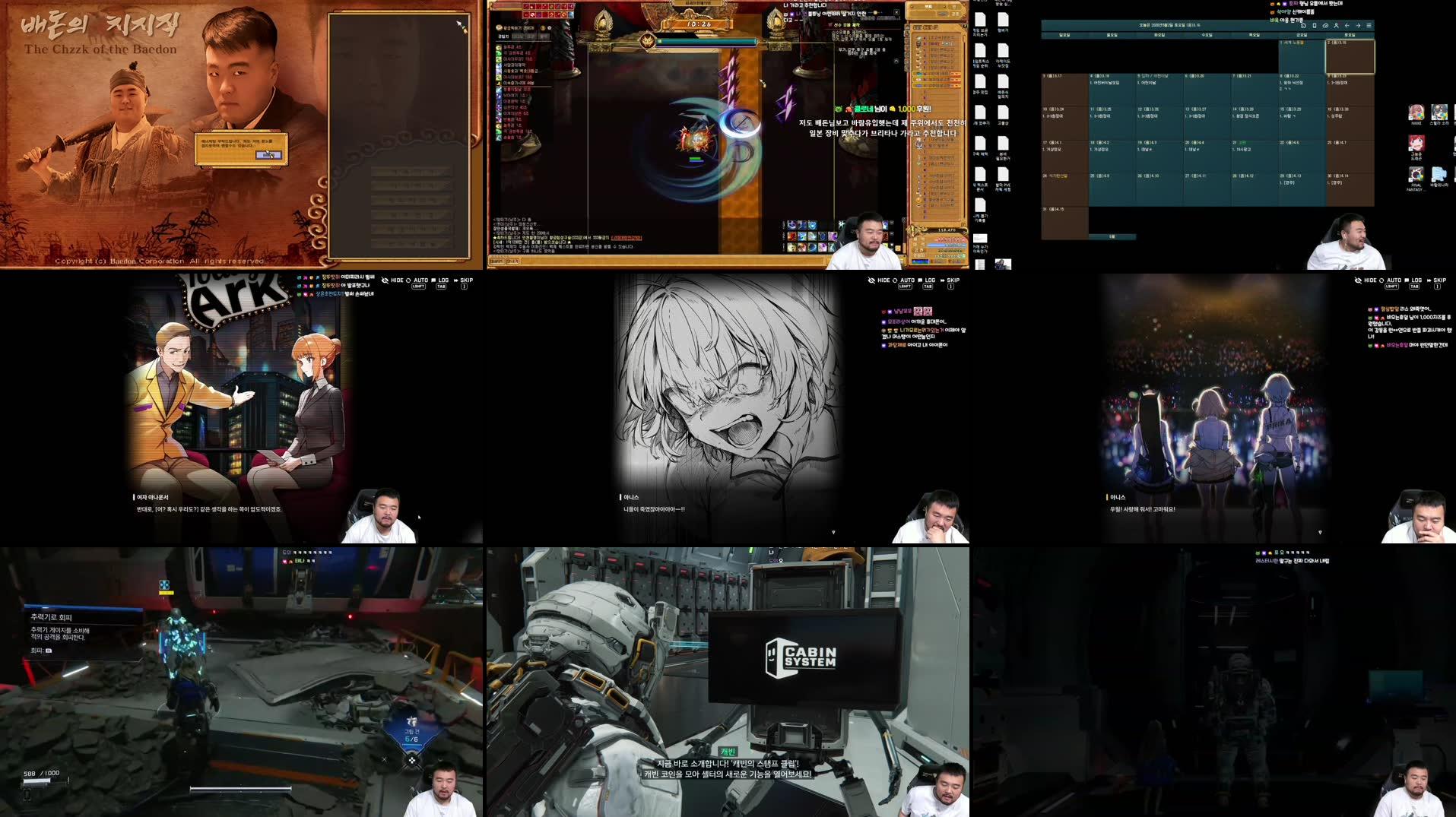Toggle HIDE in the concert stage scene

click(1366, 280)
